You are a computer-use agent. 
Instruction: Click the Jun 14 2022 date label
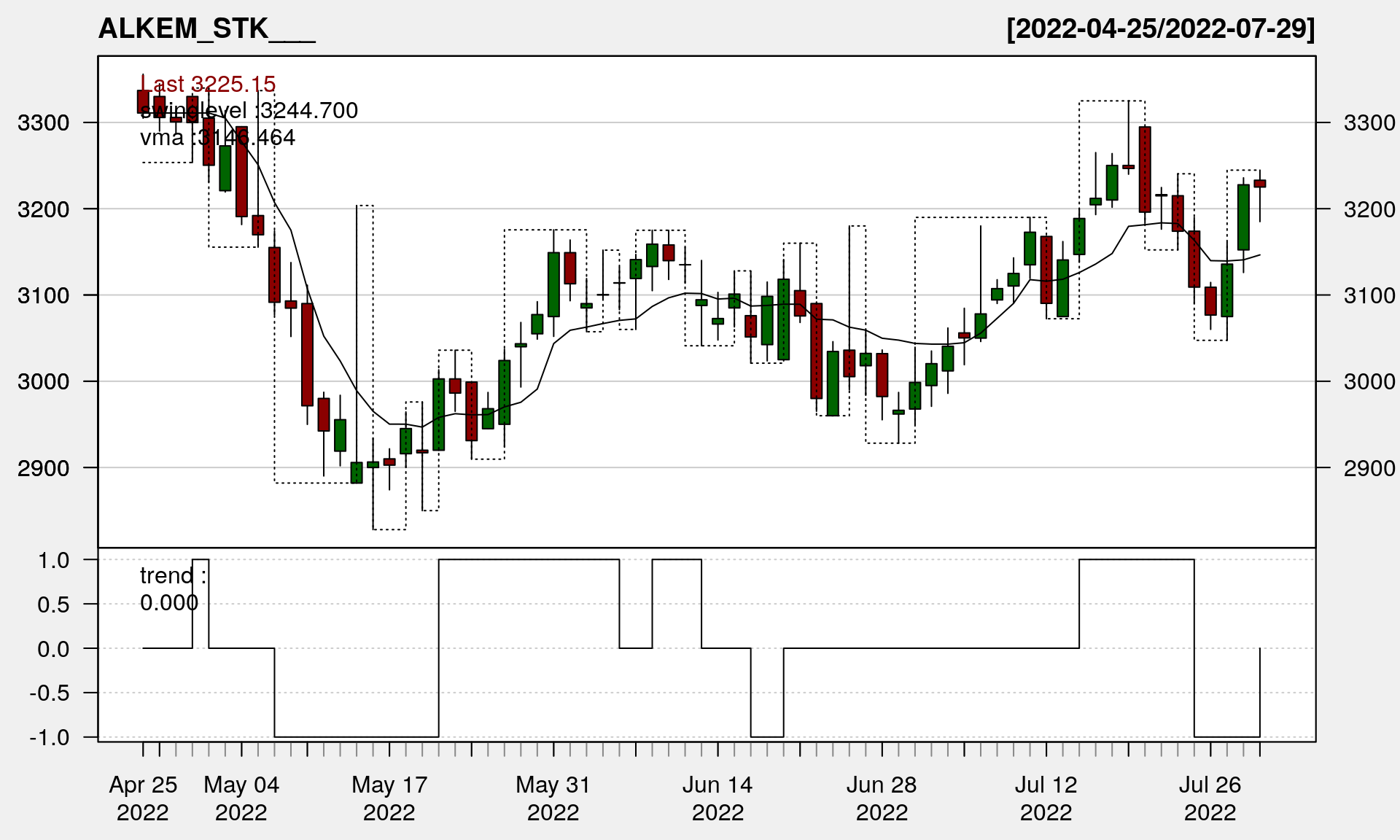[717, 798]
